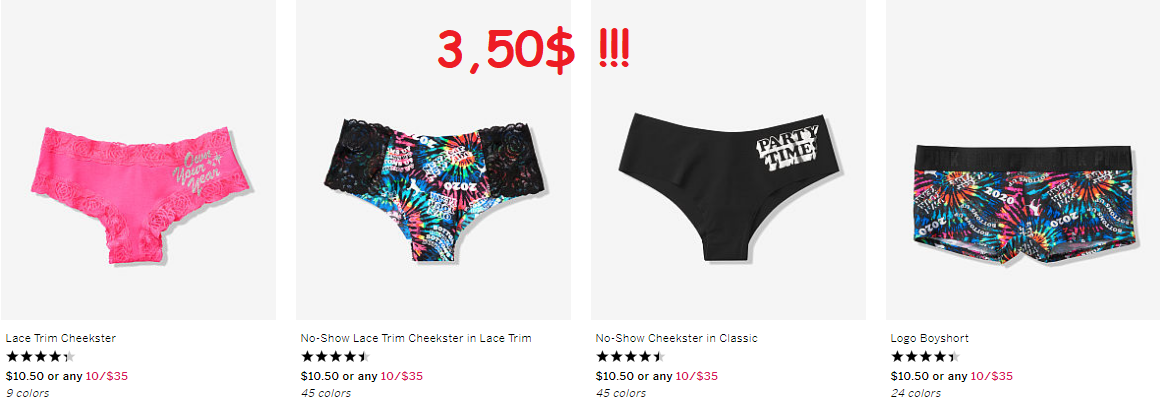This screenshot has width=1160, height=418.
Task: Click the 10/$35 offer under Lace Trim Cheekster
Action: tap(107, 376)
